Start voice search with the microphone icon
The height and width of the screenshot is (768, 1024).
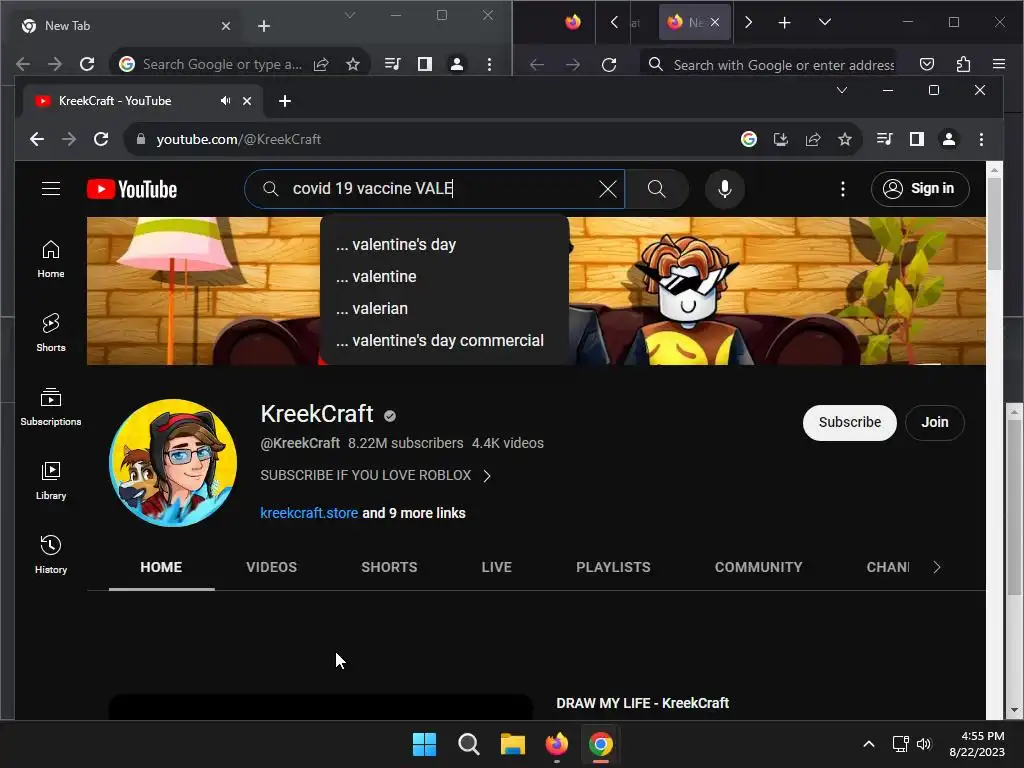pyautogui.click(x=724, y=189)
